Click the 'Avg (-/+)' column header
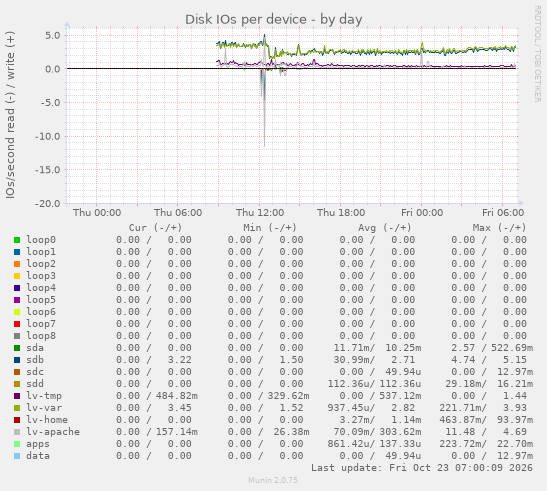This screenshot has height=491, width=547. pos(384,228)
